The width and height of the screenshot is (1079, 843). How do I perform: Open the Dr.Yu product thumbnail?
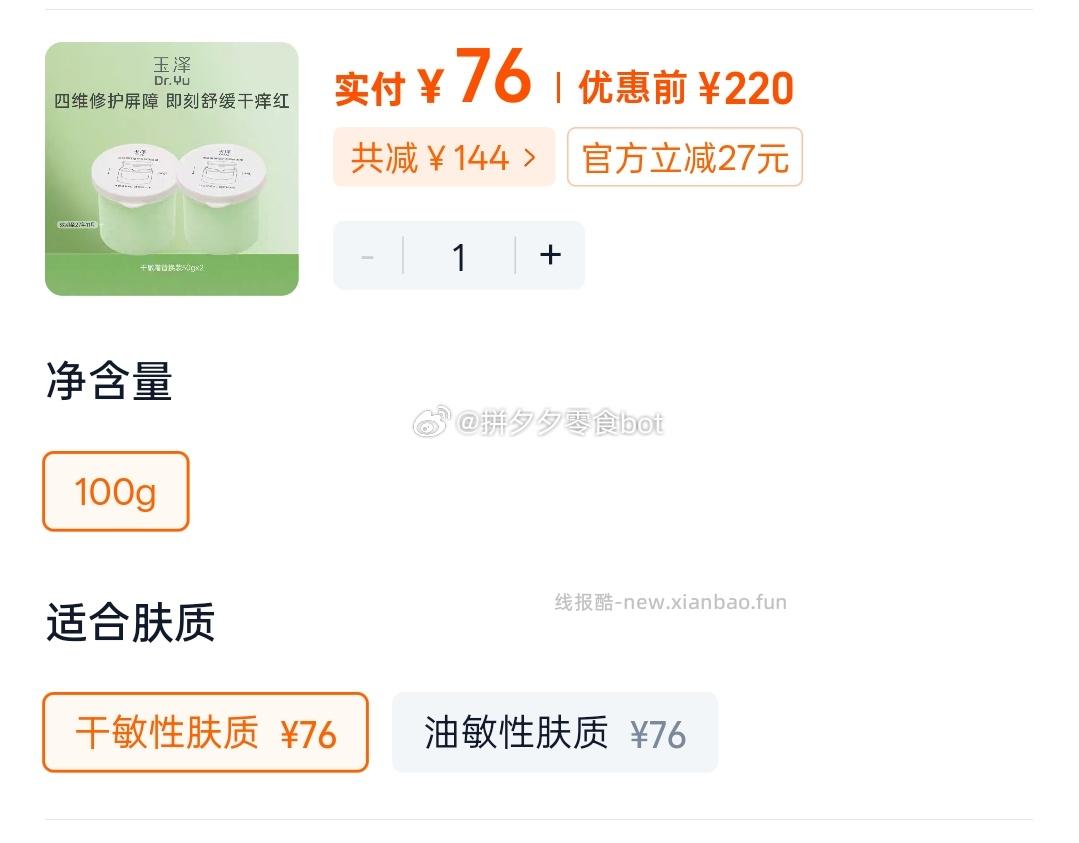coord(171,166)
